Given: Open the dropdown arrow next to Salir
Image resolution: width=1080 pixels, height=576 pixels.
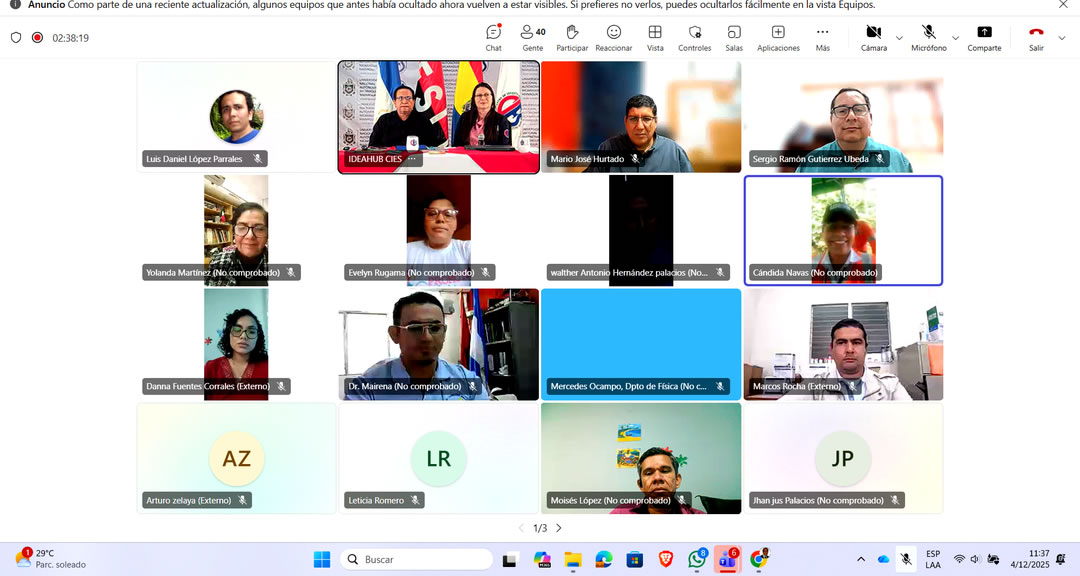Looking at the screenshot, I should tap(1062, 38).
